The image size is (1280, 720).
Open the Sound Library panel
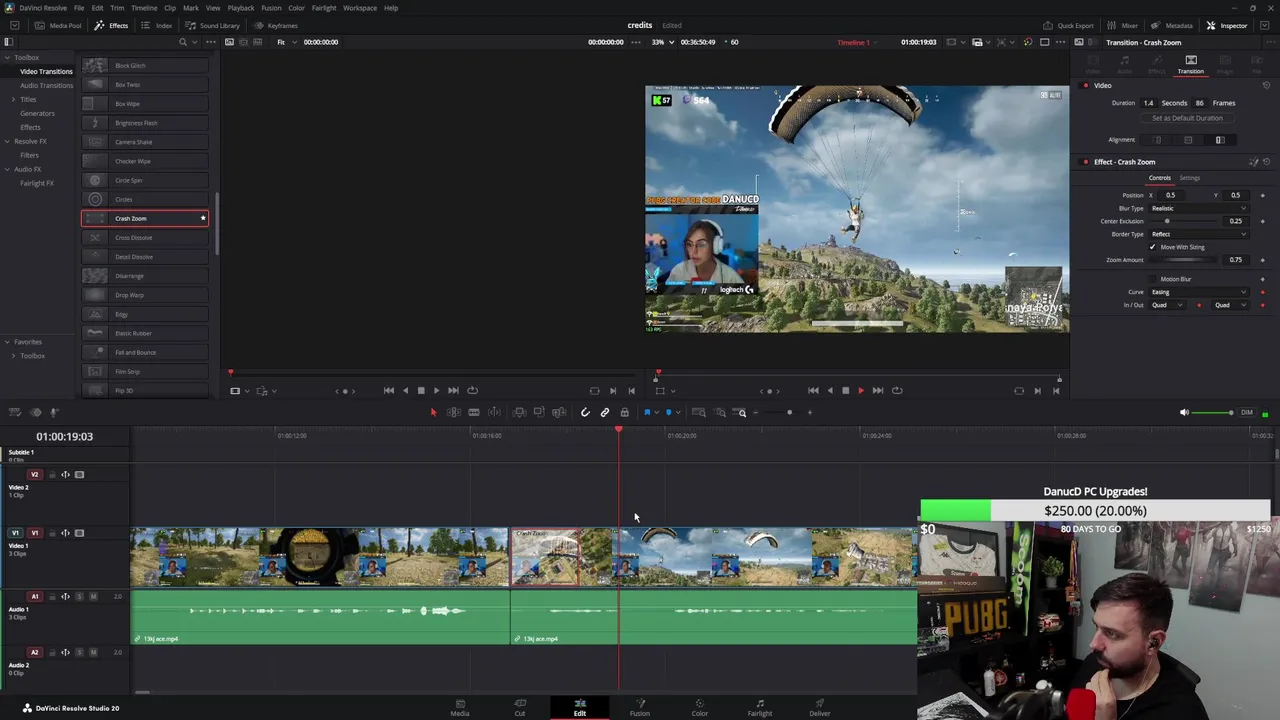click(x=213, y=25)
